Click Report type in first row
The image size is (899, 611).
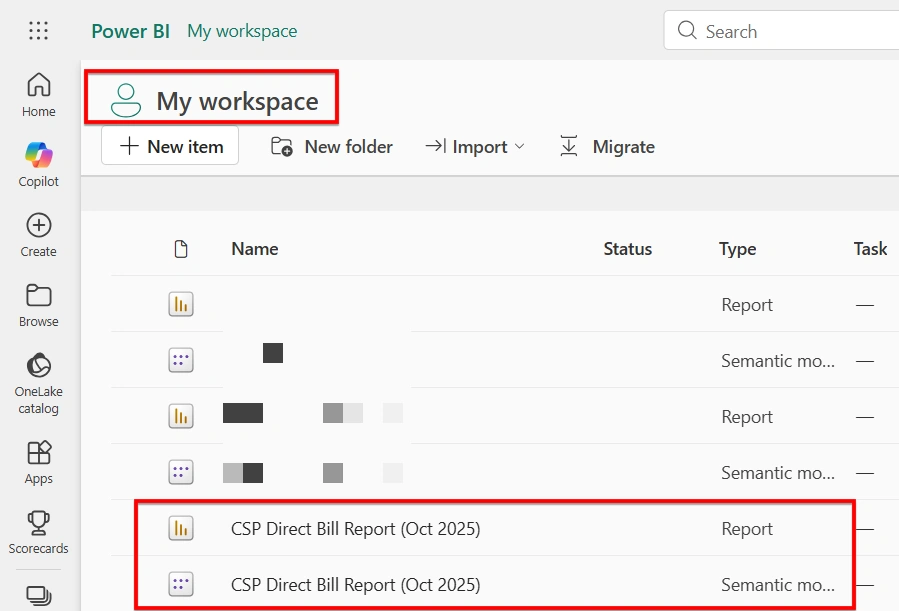(x=747, y=305)
